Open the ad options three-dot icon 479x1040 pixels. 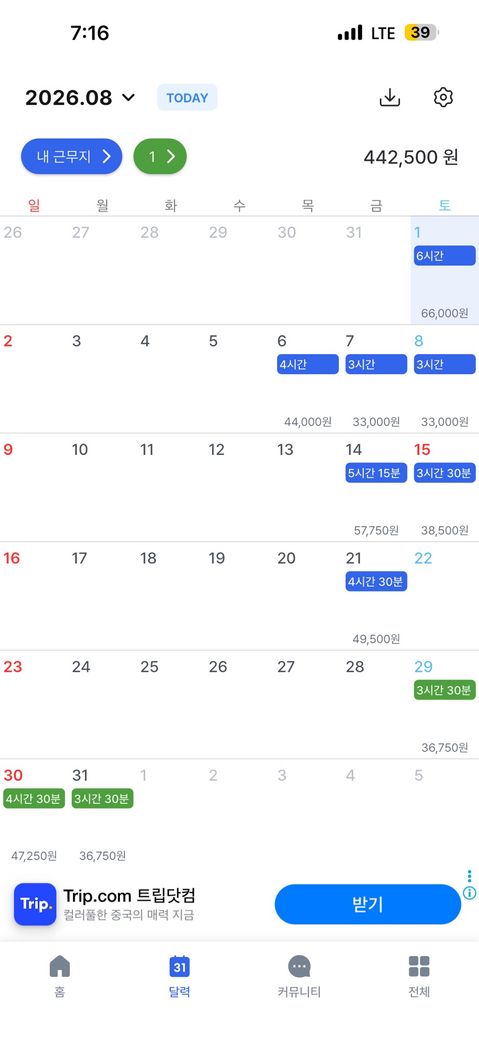click(470, 876)
